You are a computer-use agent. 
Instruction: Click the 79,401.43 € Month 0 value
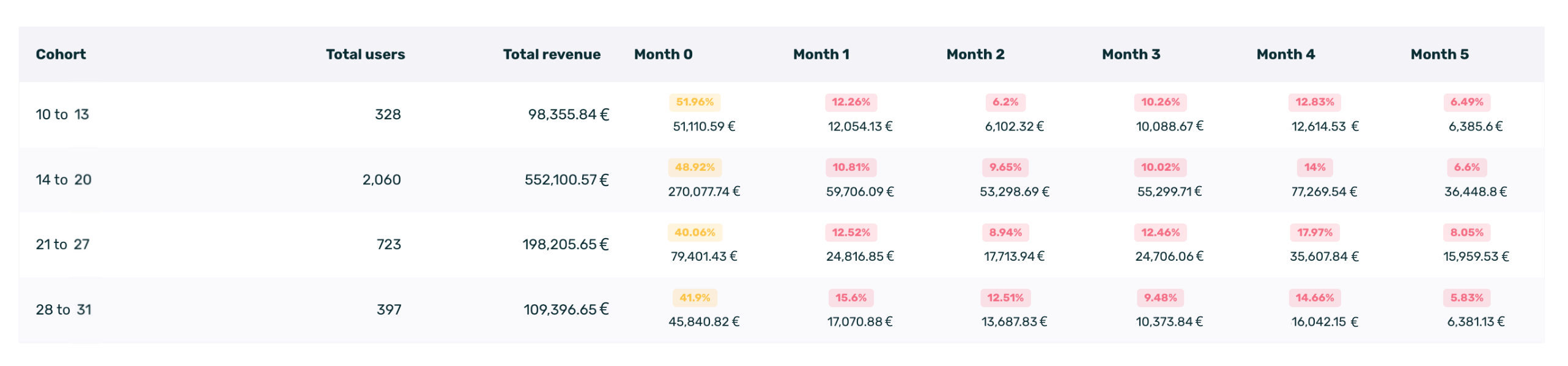coord(704,256)
